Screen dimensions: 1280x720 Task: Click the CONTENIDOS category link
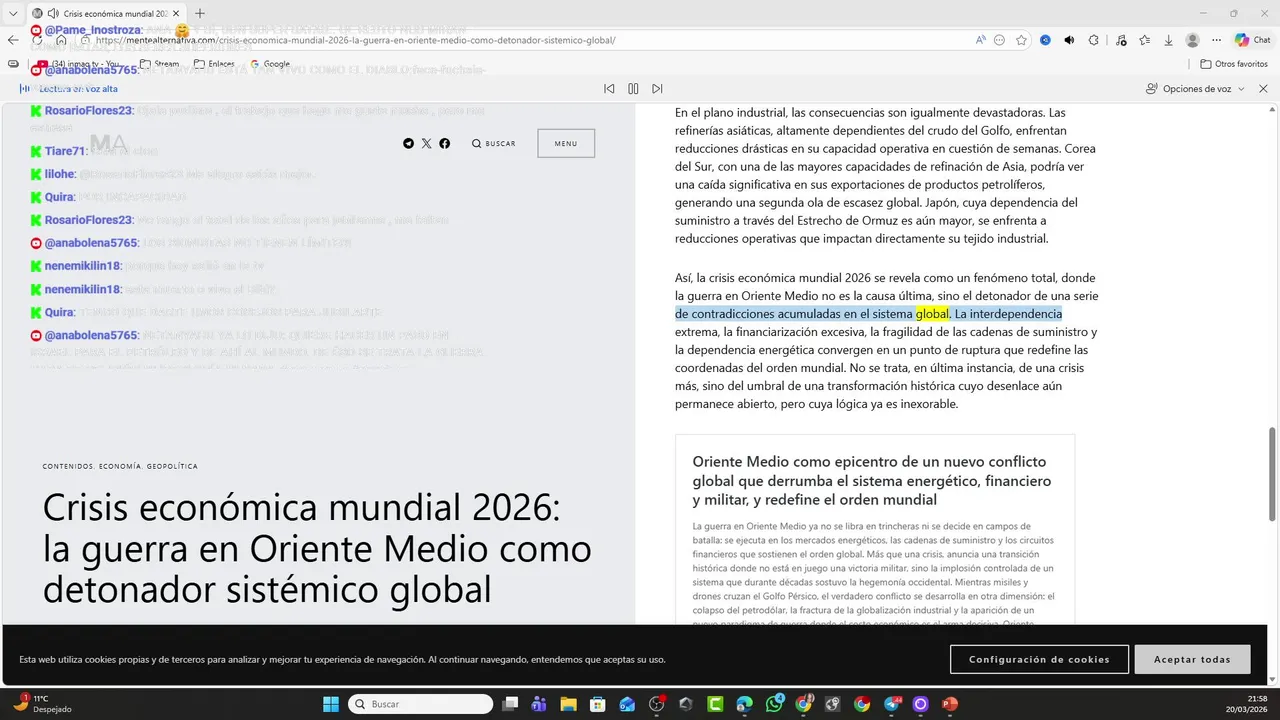point(67,466)
